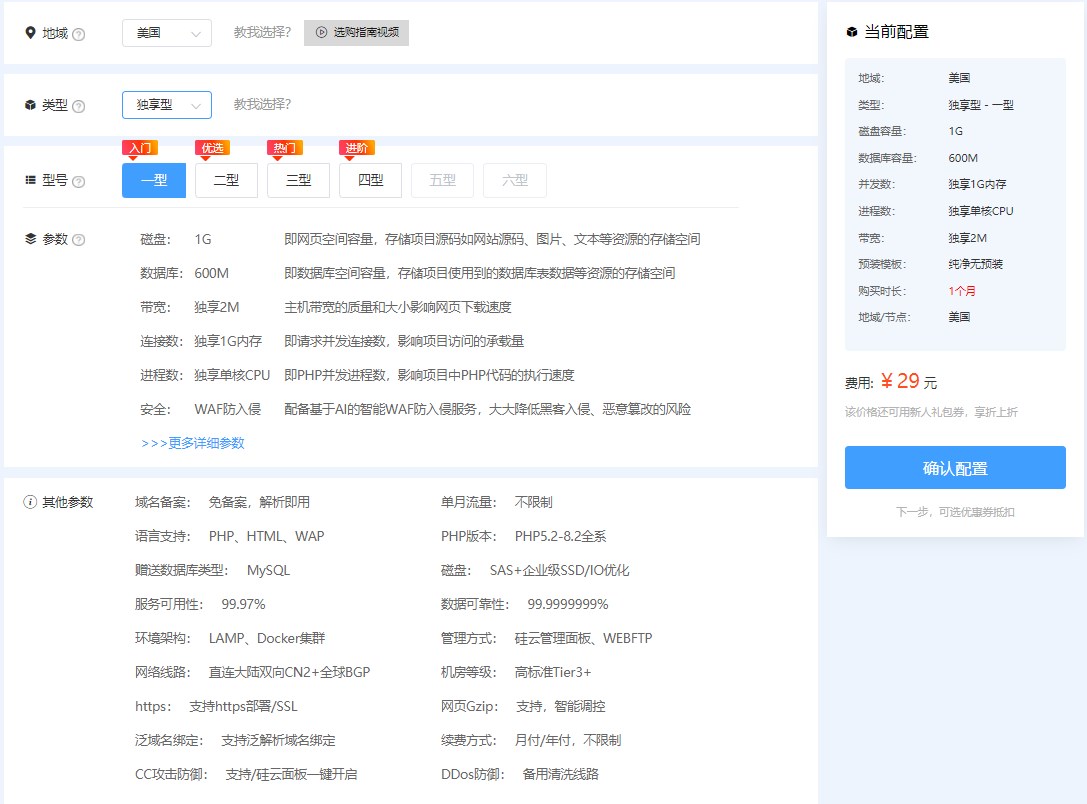Click the parameters icon beside 参数

pyautogui.click(x=30, y=239)
